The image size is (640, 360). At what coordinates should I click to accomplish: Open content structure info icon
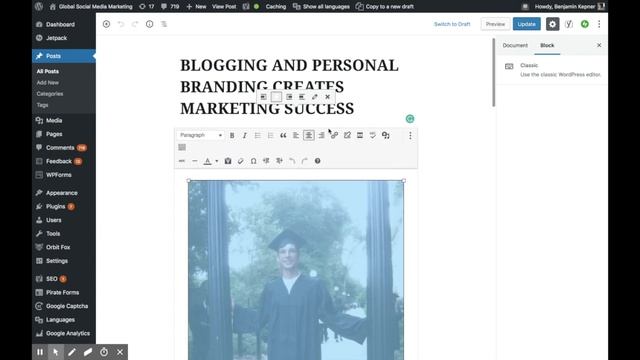[150, 24]
